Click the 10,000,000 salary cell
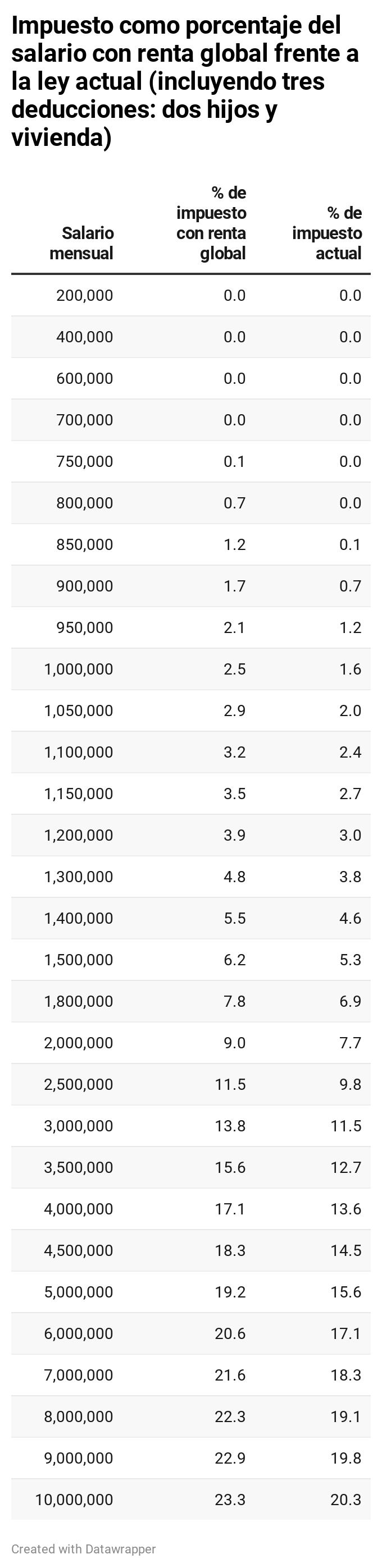The height and width of the screenshot is (1568, 382). coord(74,1499)
